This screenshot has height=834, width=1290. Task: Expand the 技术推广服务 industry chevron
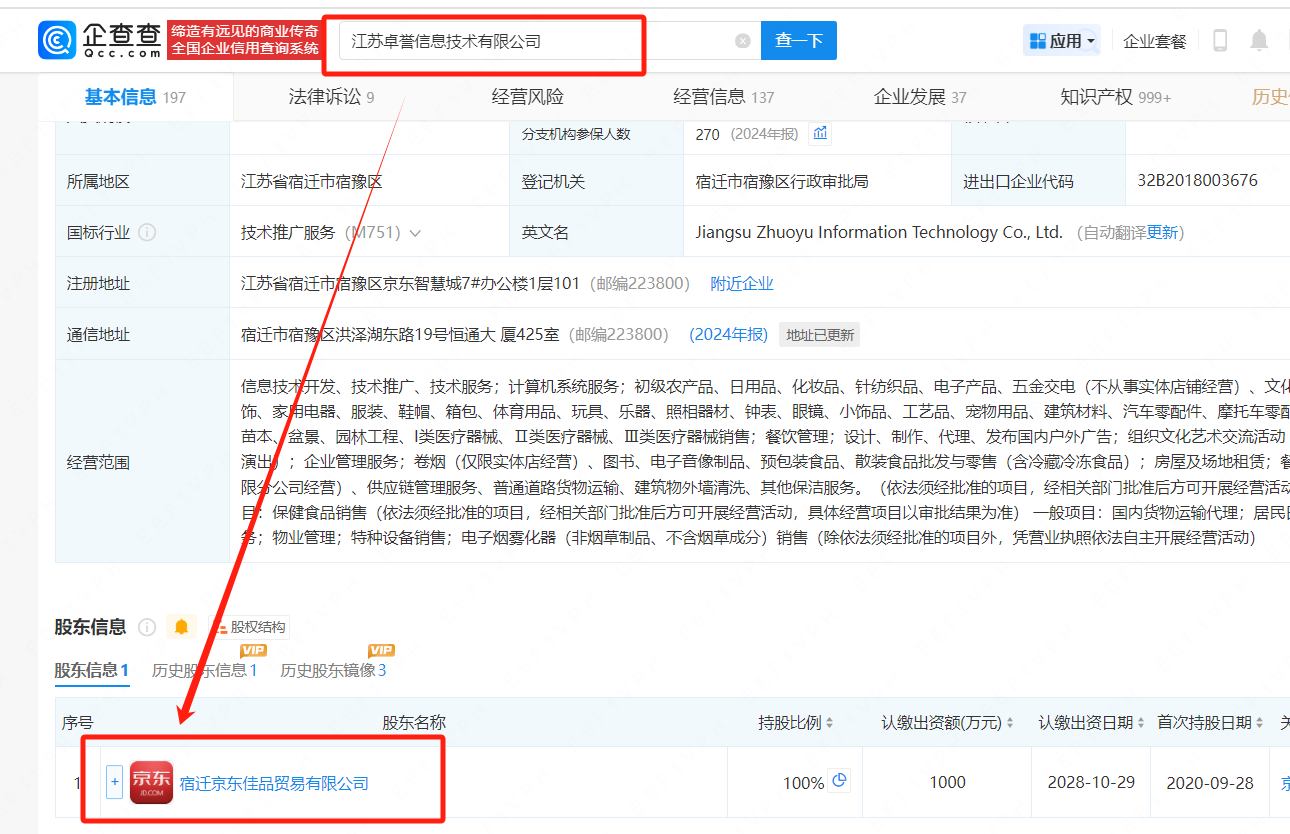click(415, 233)
